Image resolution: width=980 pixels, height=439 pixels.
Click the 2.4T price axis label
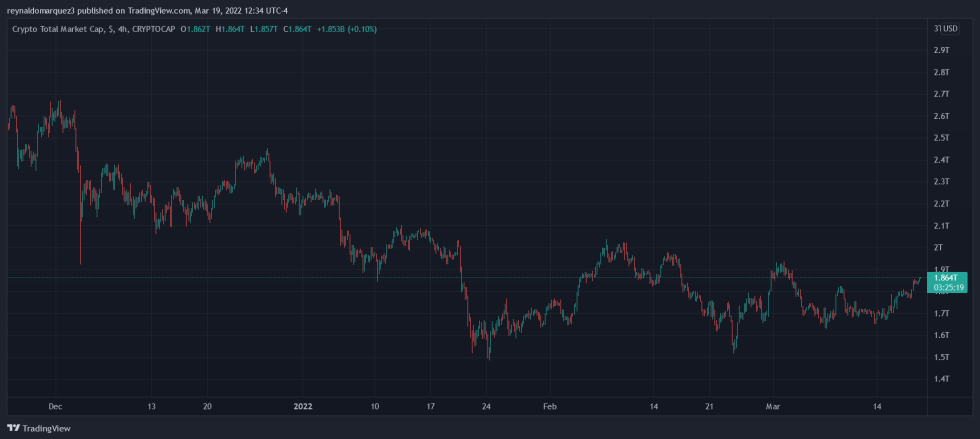[x=942, y=159]
